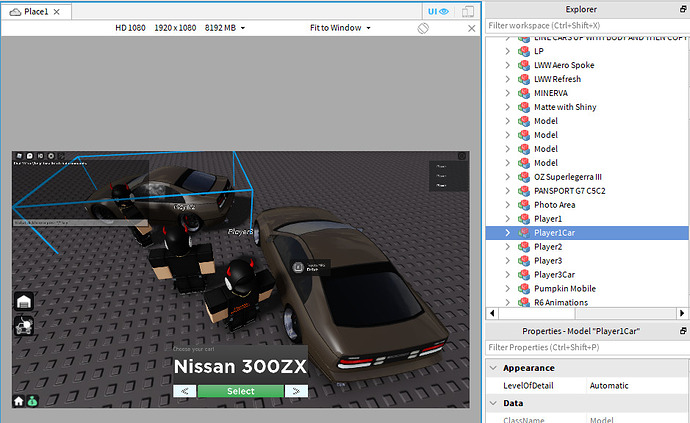Select the Pumpkin Mobile tree item

click(x=565, y=289)
